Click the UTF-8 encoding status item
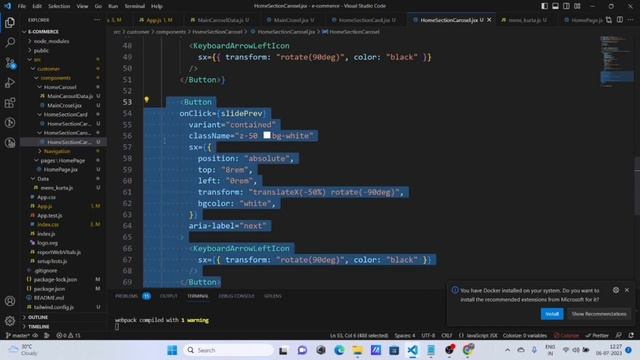 tap(428, 336)
